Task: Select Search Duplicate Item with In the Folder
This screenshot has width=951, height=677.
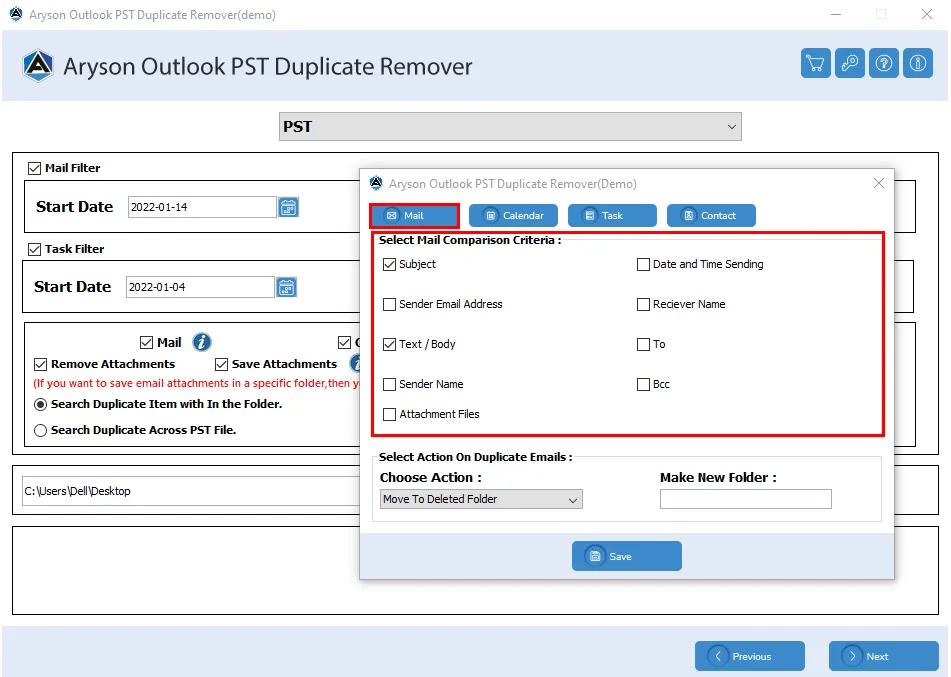Action: (x=41, y=405)
